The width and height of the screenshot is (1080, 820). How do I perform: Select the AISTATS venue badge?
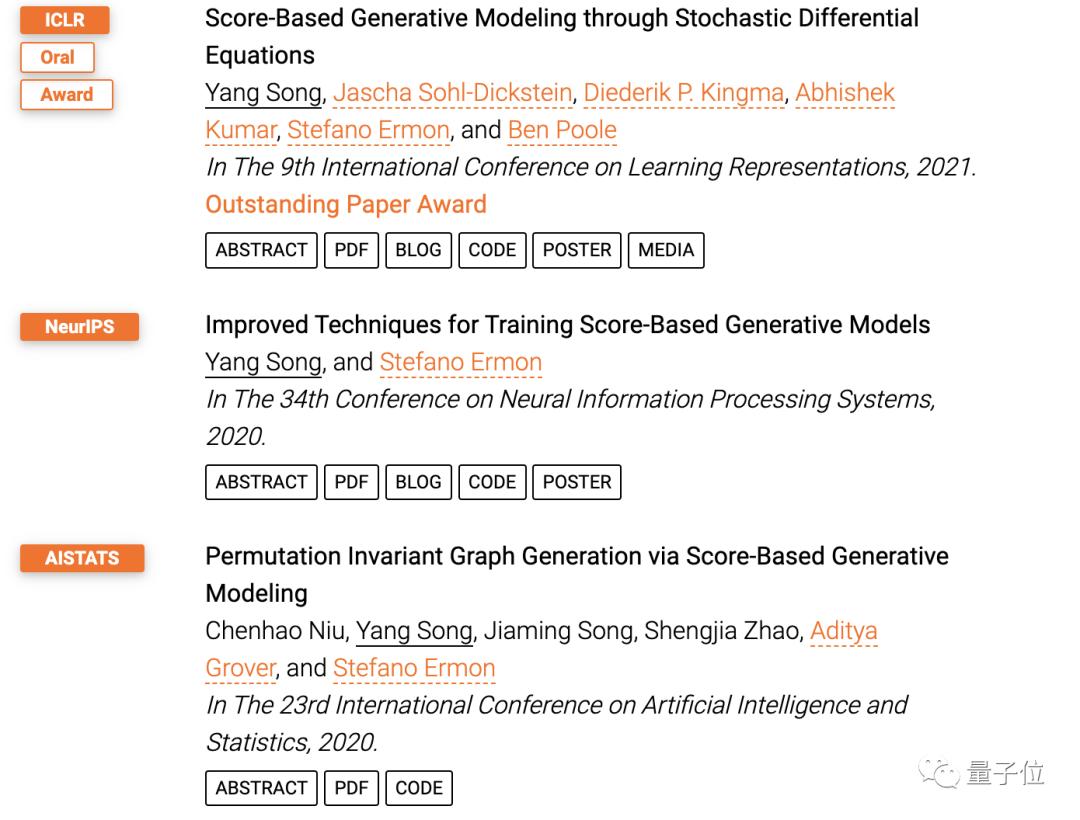[82, 558]
